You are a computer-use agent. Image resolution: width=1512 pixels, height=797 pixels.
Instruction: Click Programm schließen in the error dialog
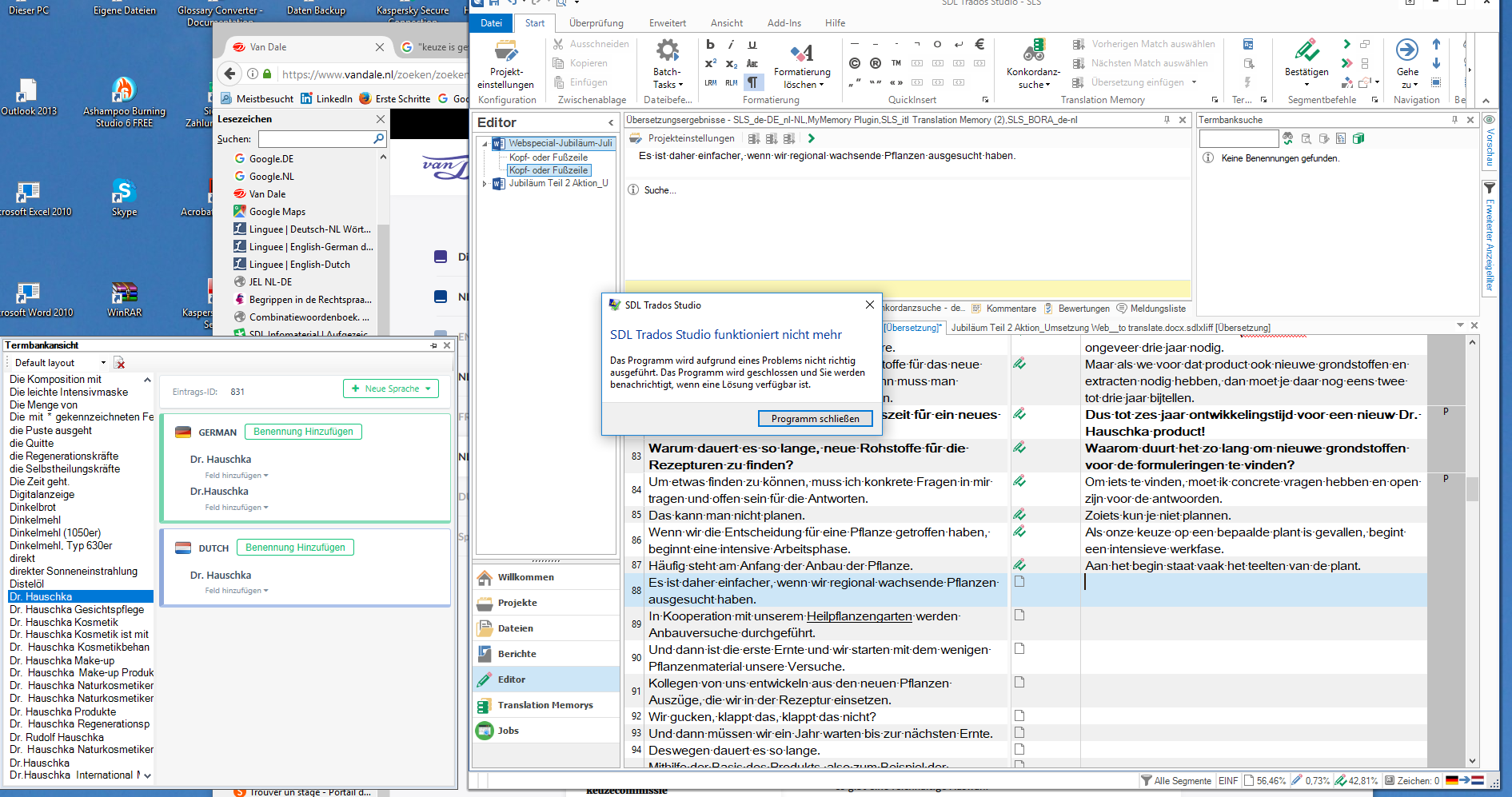point(815,418)
